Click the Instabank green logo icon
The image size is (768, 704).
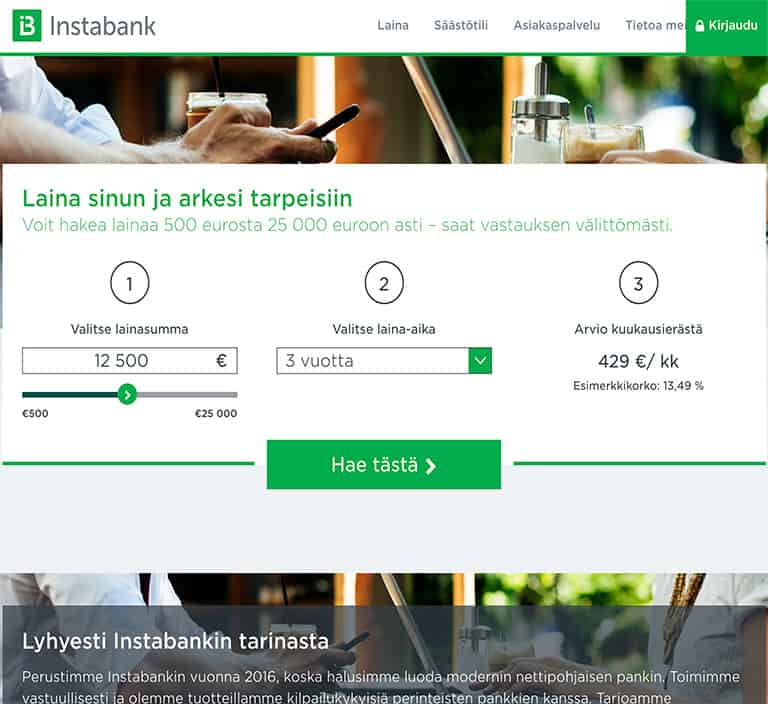27,25
